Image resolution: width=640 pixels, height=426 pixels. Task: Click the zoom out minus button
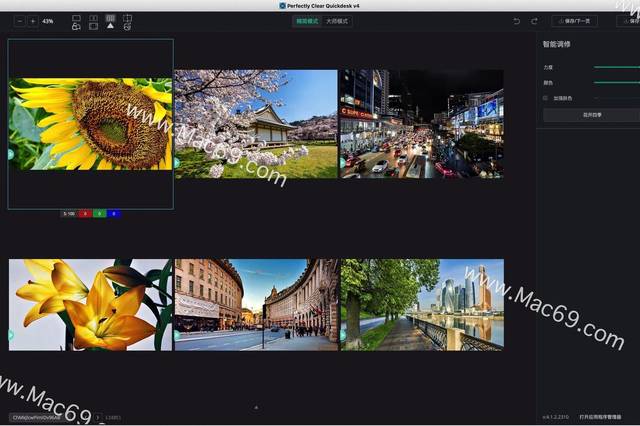[20, 21]
